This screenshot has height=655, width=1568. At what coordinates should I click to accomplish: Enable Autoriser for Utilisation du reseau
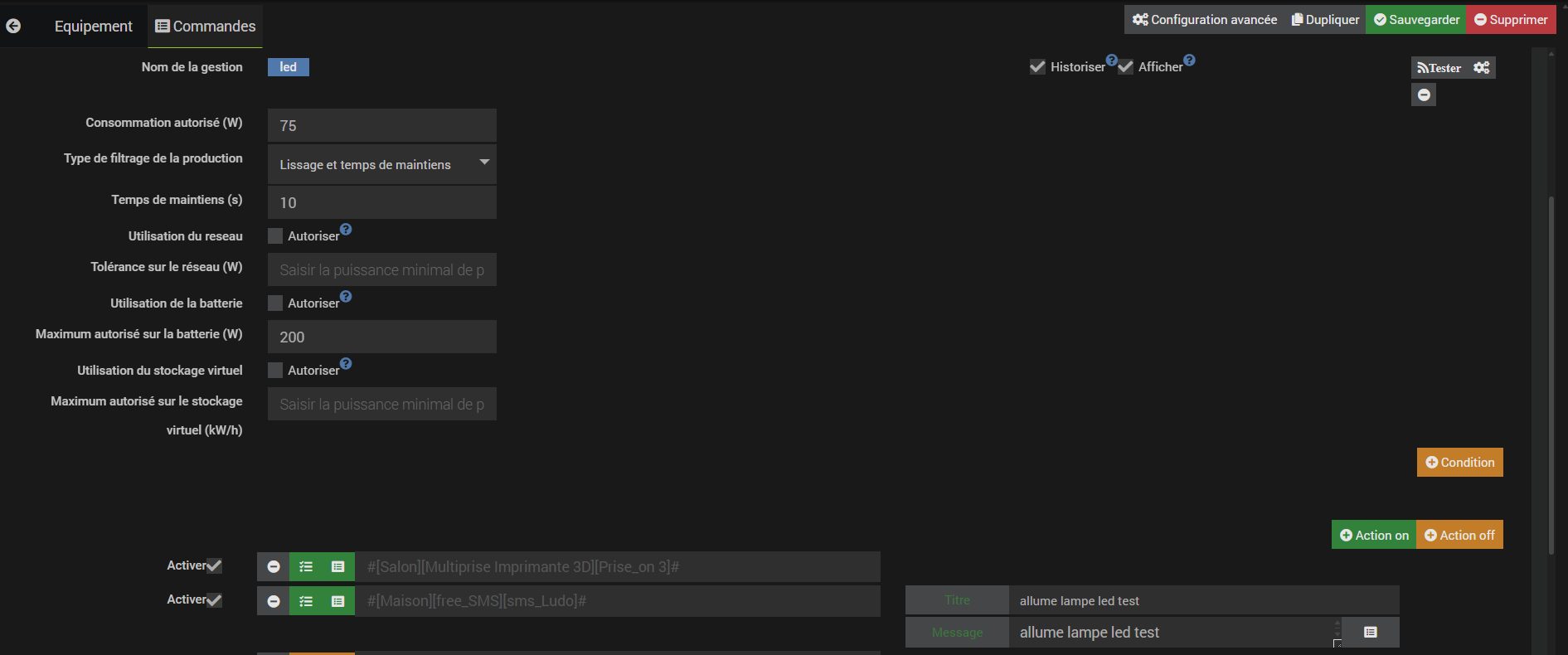(275, 236)
